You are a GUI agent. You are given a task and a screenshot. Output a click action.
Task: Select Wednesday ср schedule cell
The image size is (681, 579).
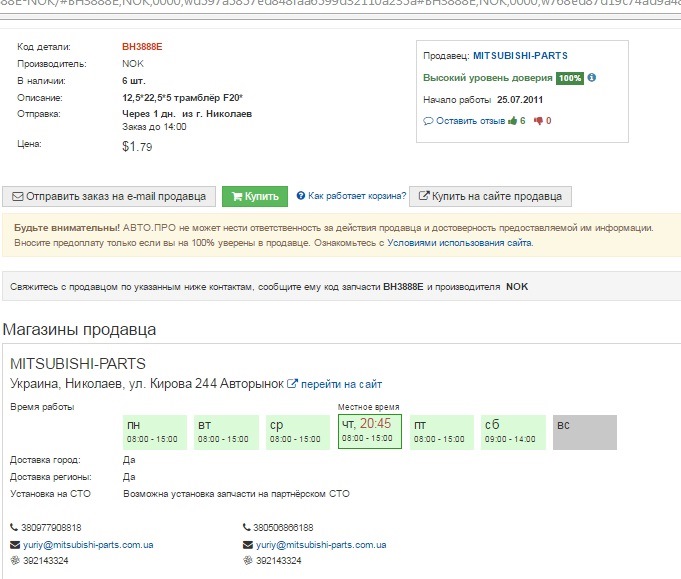pyautogui.click(x=298, y=432)
